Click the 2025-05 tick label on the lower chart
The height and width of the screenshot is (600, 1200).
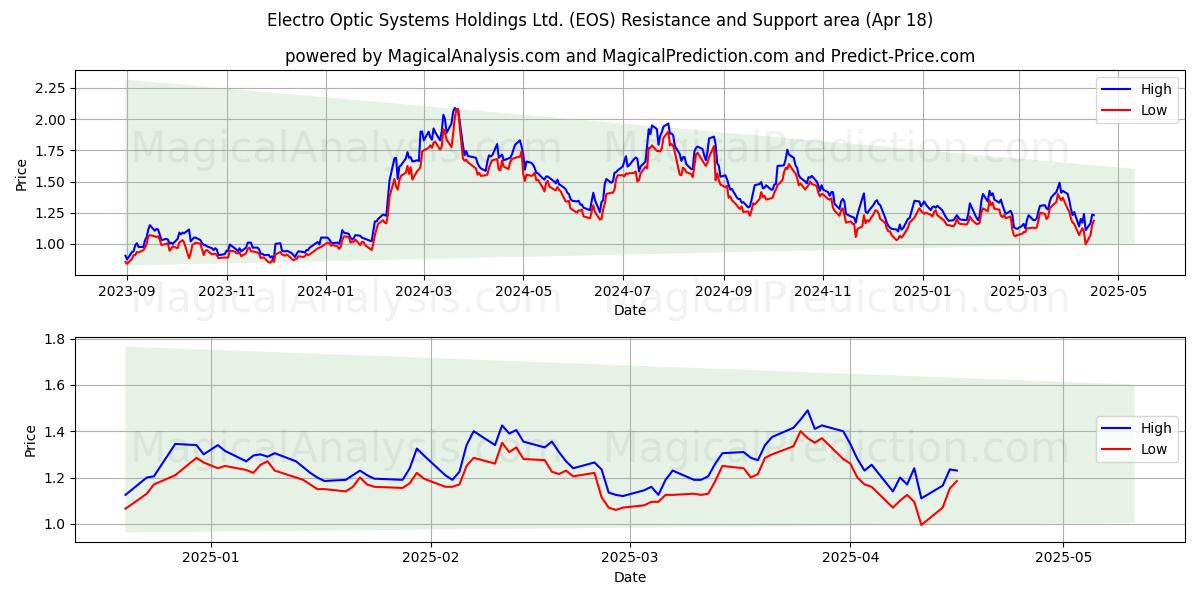(x=1063, y=557)
